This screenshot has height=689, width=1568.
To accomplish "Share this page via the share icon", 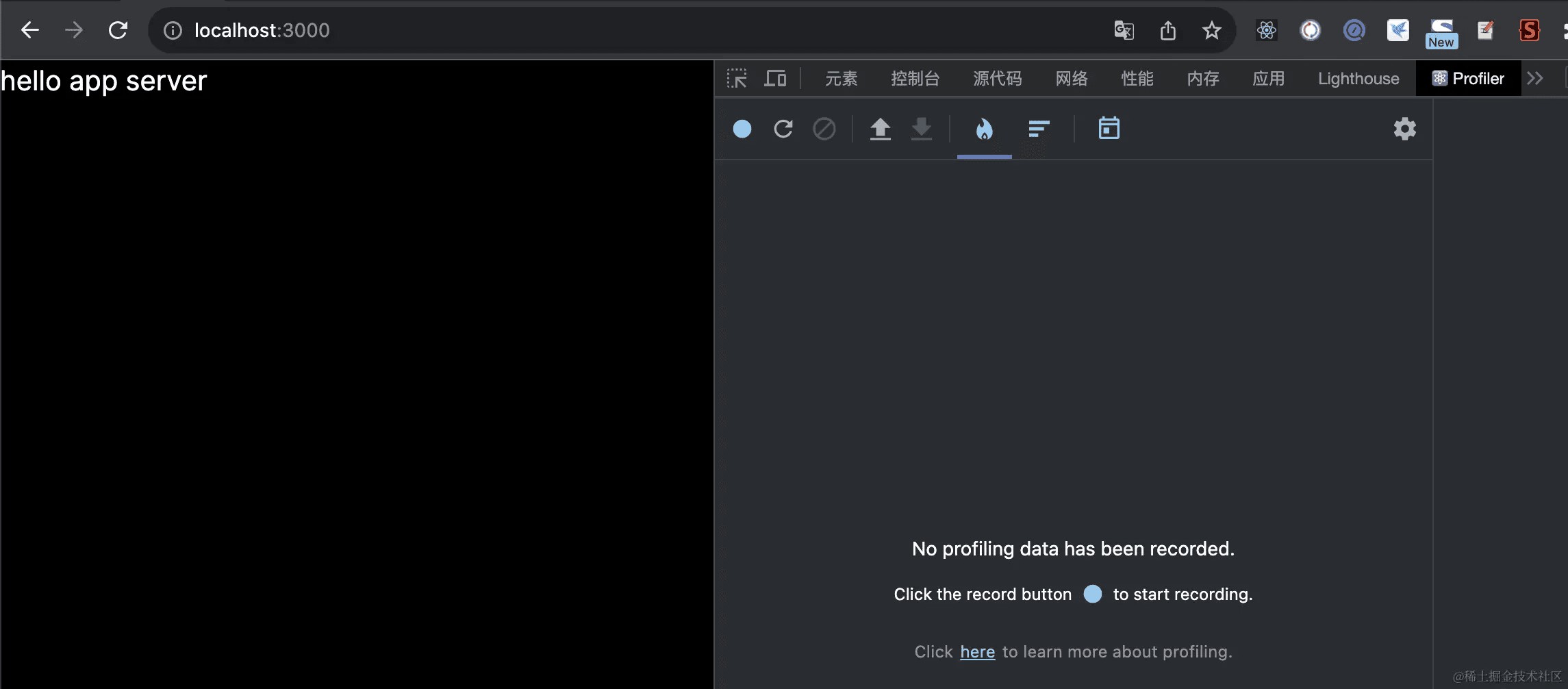I will click(1168, 30).
